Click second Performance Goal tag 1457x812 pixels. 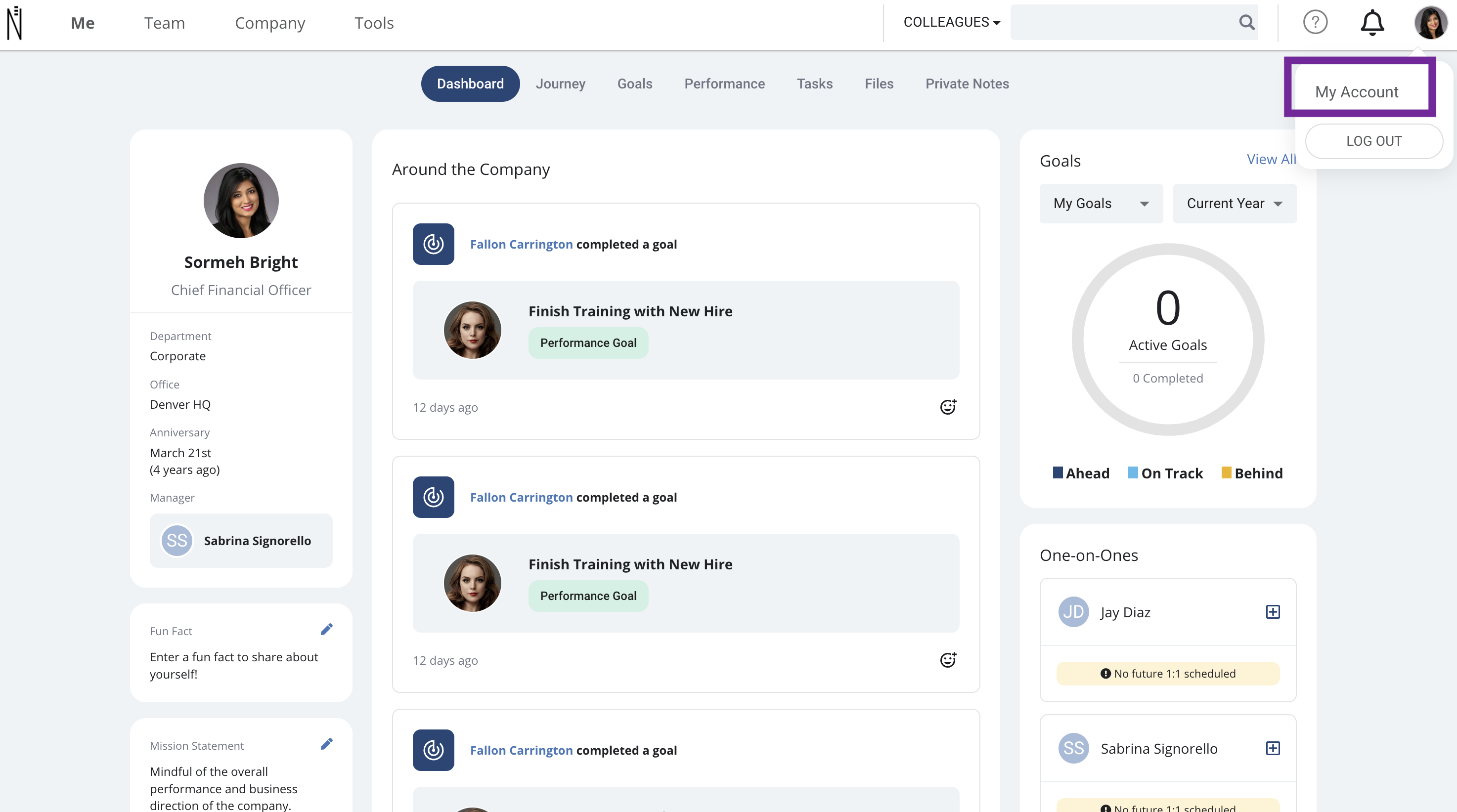tap(588, 596)
